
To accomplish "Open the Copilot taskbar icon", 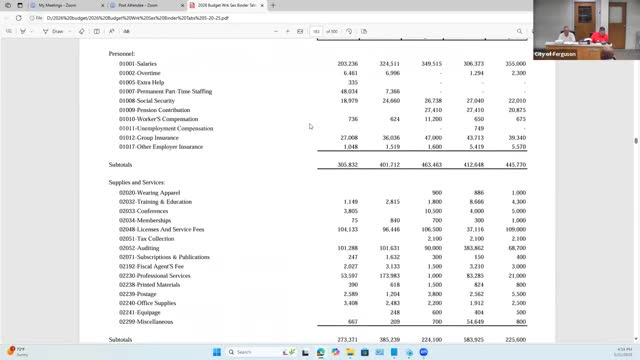I will click(336, 352).
